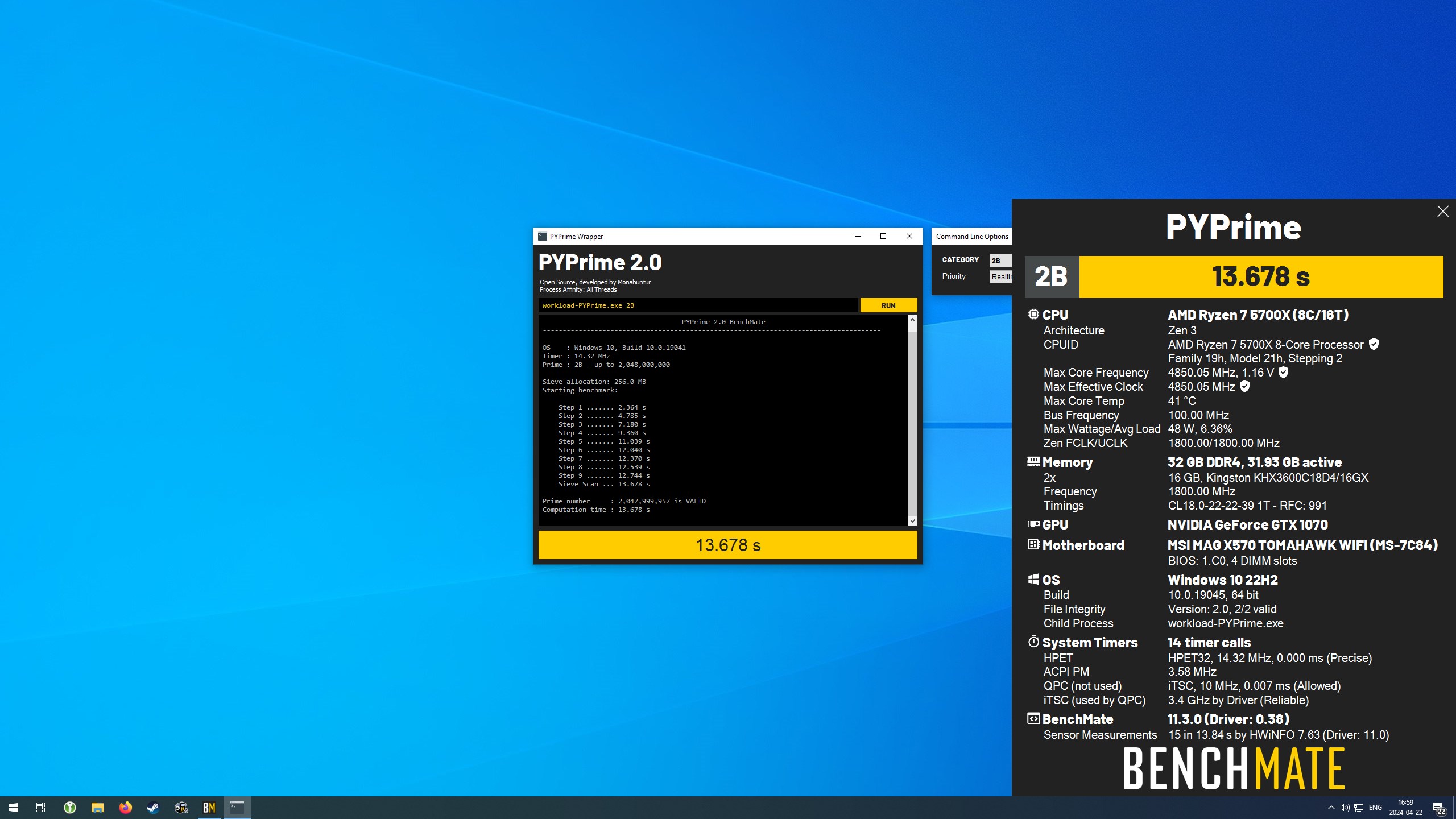This screenshot has width=1456, height=819.
Task: Click 'MSI MAG X570 TOMAHAWK WIFI (MS-7C84)' text
Action: [1303, 545]
